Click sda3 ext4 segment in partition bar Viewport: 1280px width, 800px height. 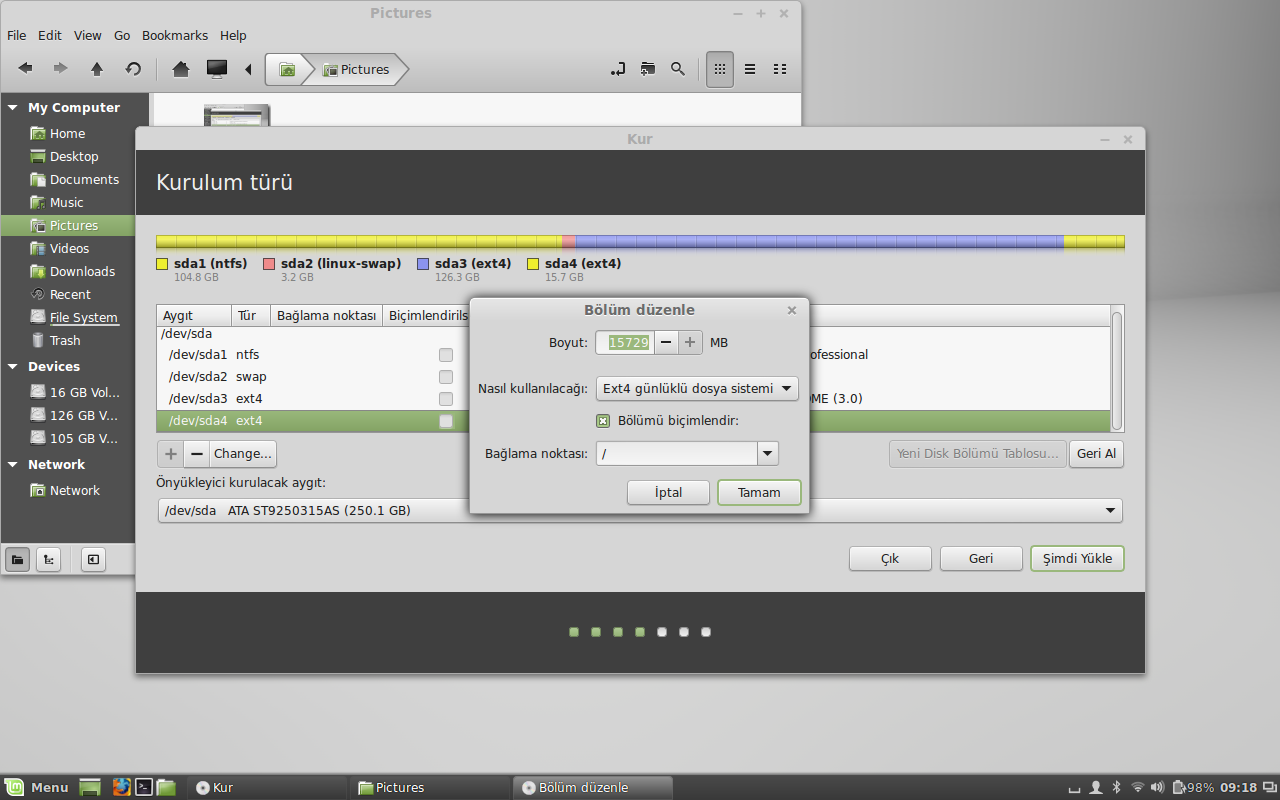[819, 242]
